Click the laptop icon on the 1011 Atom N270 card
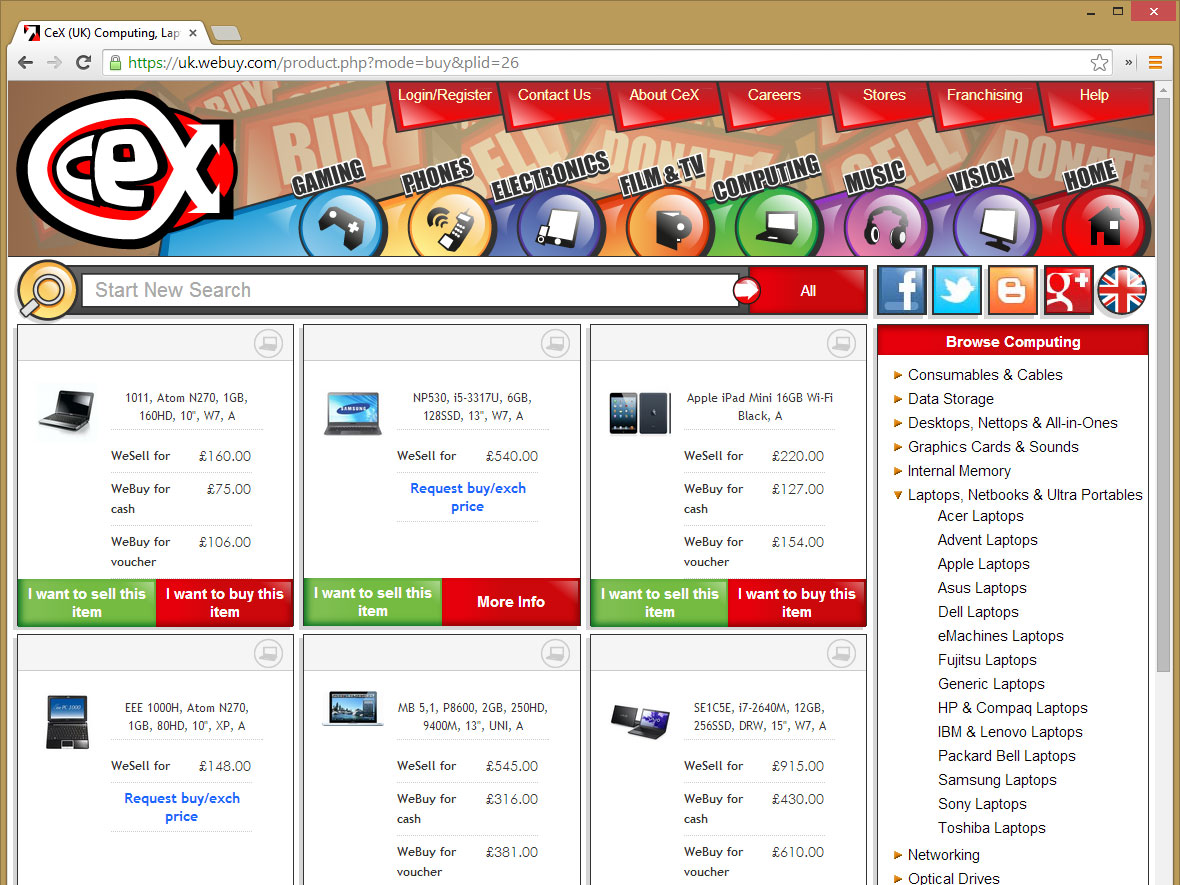The width and height of the screenshot is (1180, 885). tap(269, 344)
